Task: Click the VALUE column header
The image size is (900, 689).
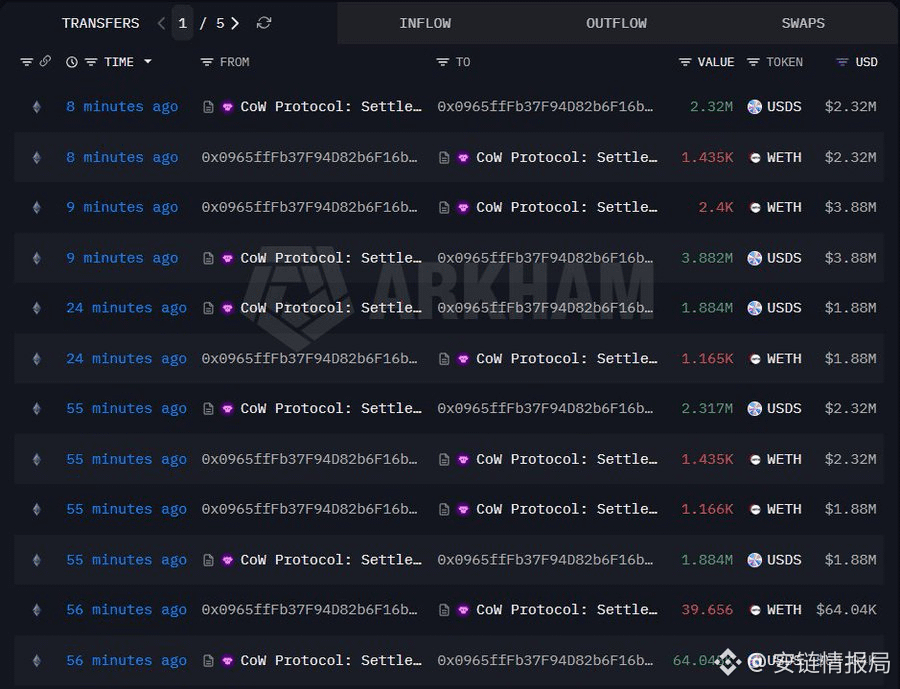Action: (x=716, y=62)
